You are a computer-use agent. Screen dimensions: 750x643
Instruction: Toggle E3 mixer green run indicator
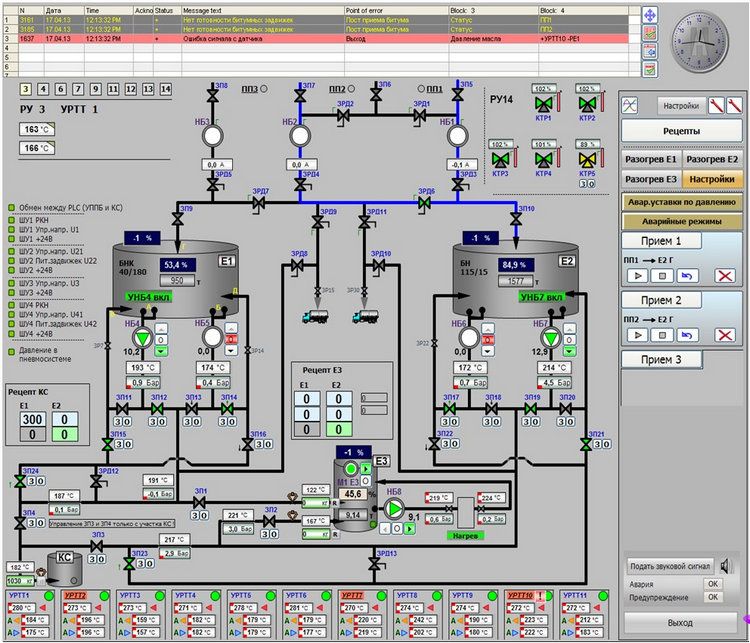tap(352, 468)
